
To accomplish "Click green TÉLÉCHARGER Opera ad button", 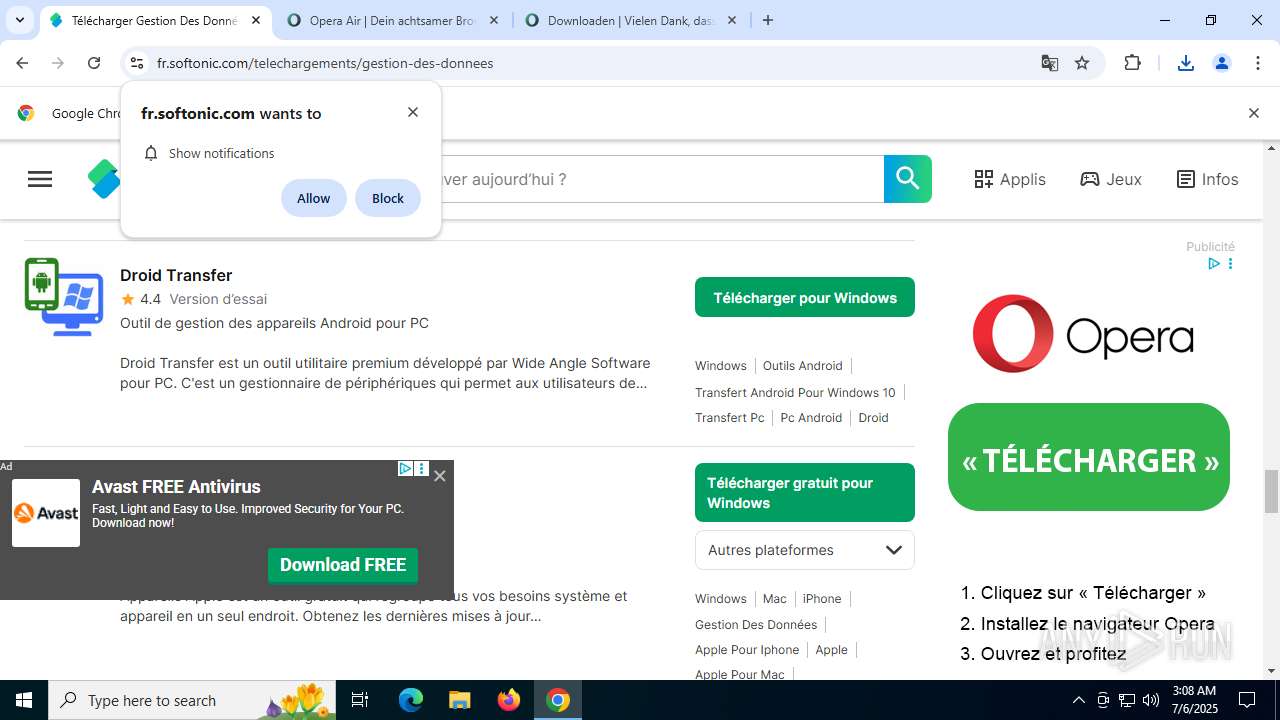I will click(1089, 458).
